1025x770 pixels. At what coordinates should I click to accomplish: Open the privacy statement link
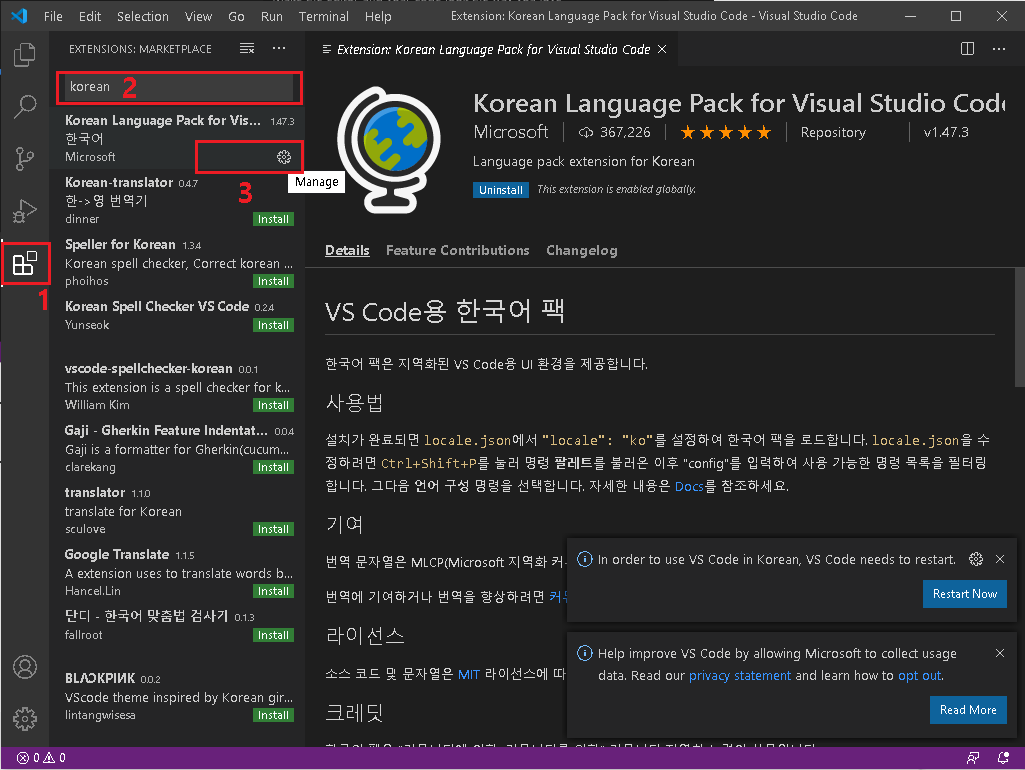pos(740,676)
